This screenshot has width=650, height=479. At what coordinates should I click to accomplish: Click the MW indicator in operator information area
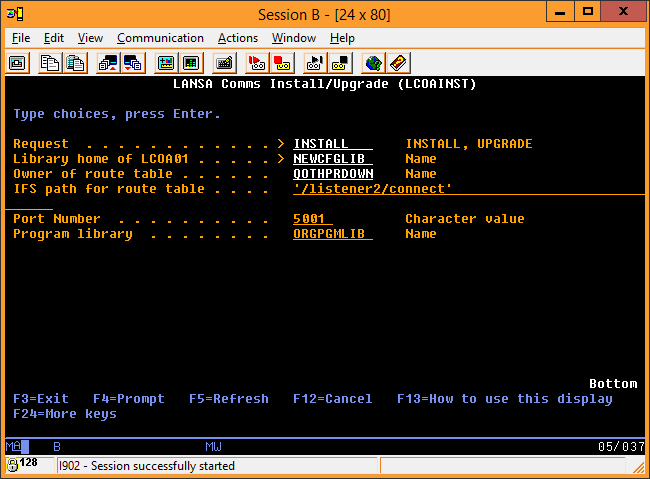click(x=213, y=447)
